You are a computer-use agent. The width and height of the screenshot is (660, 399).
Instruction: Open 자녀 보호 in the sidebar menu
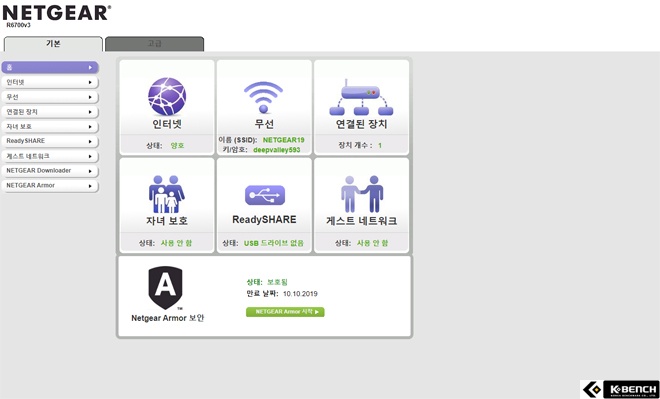(50, 127)
